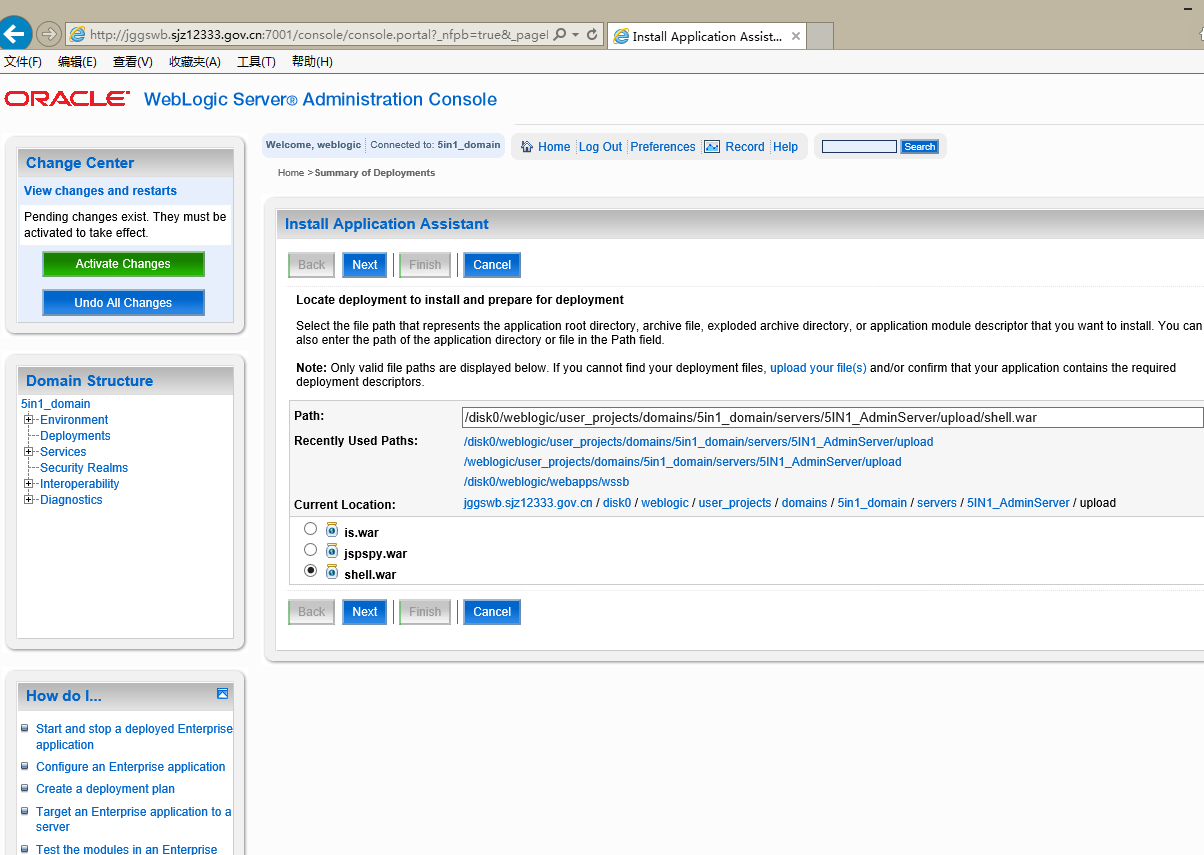Click the is.war archive file icon
Image resolution: width=1204 pixels, height=855 pixels.
pyautogui.click(x=332, y=530)
